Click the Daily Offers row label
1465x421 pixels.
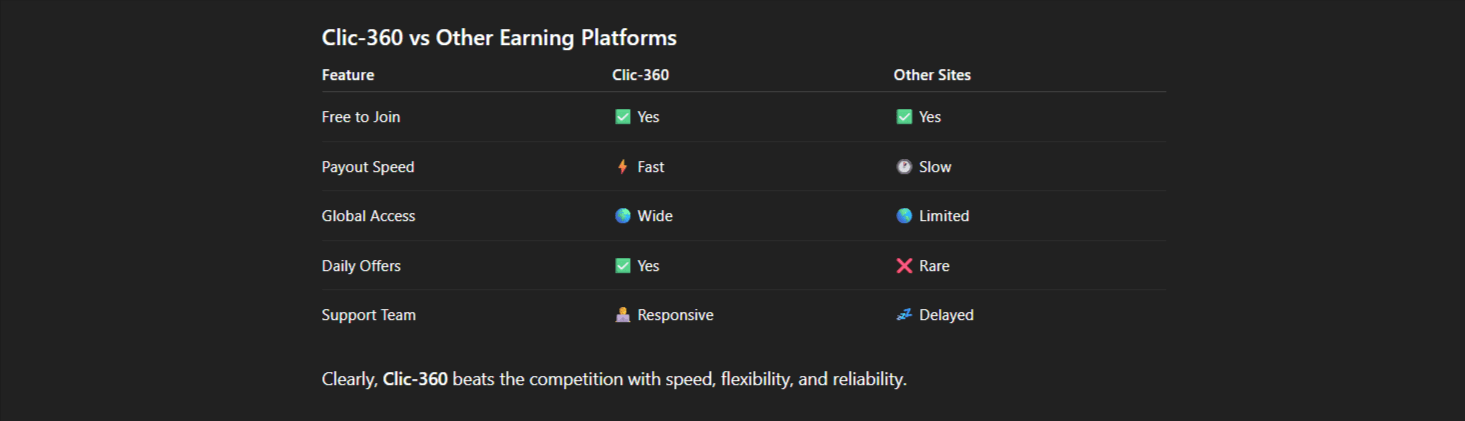[360, 266]
